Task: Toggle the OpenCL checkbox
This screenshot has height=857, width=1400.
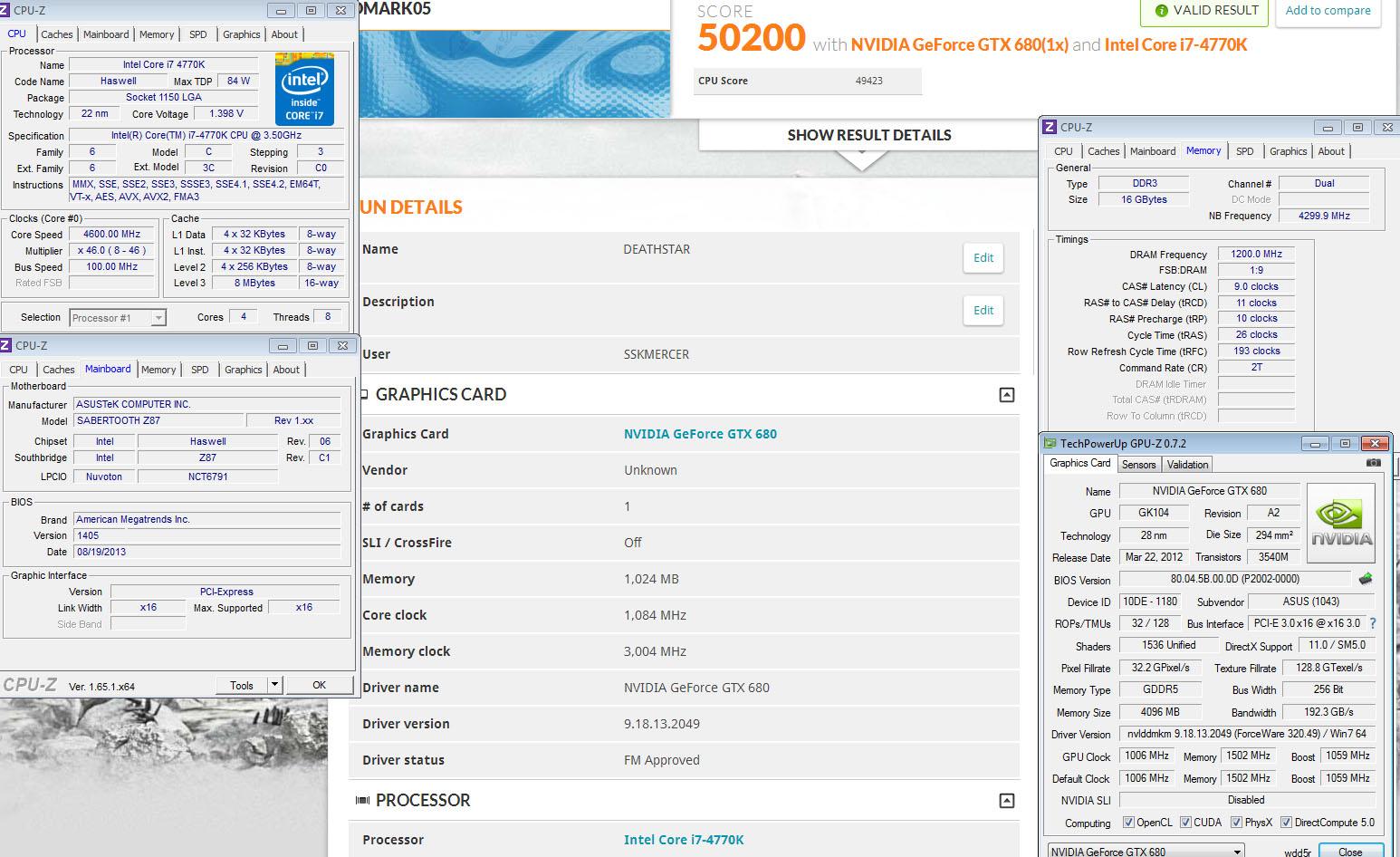Action: tap(1128, 823)
